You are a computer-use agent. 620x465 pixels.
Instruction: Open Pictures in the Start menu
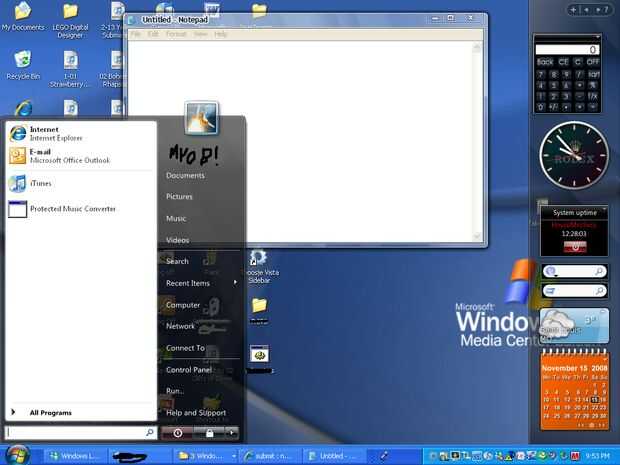[179, 197]
